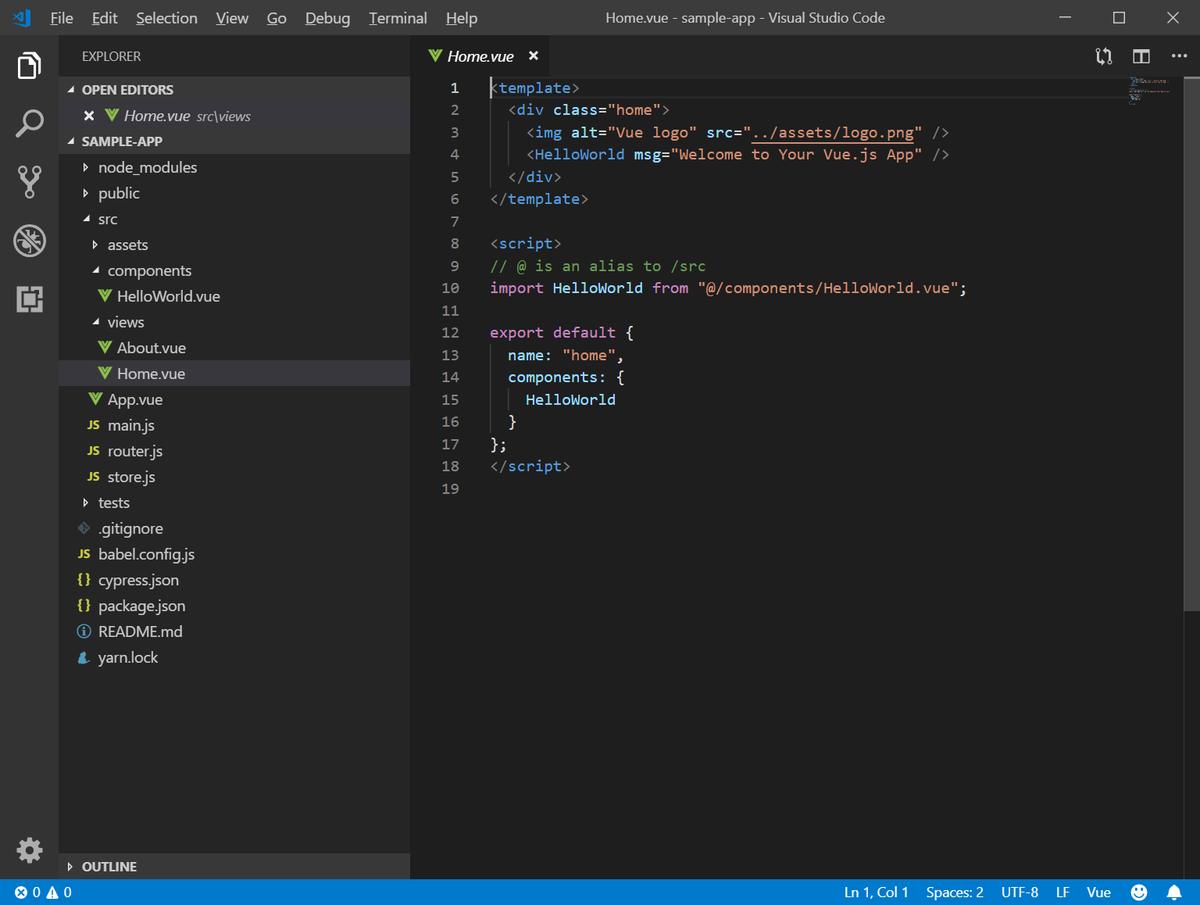This screenshot has height=905, width=1200.
Task: Change encoding via UTF-8 indicator
Action: [1019, 892]
